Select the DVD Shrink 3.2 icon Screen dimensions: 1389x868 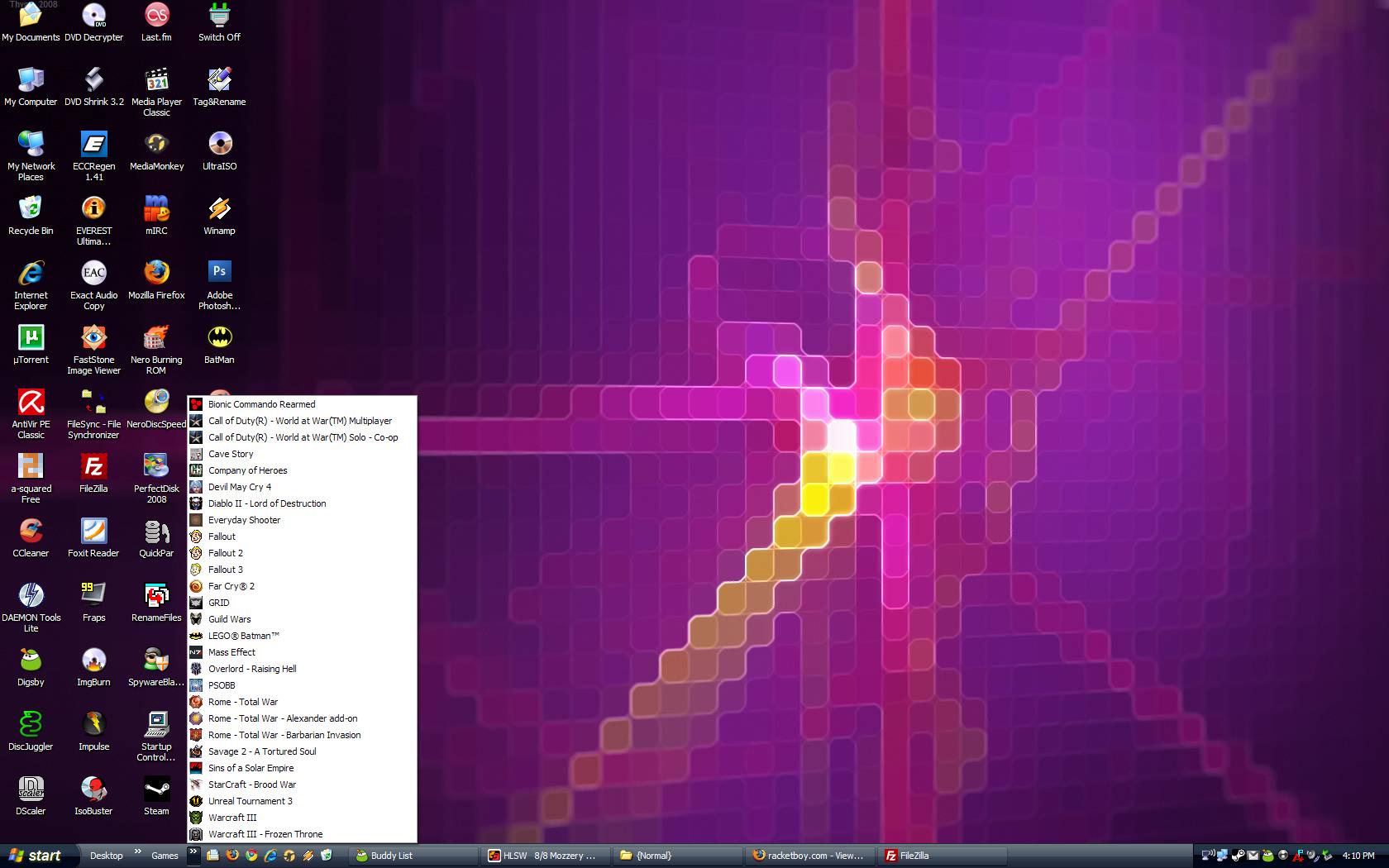point(93,86)
